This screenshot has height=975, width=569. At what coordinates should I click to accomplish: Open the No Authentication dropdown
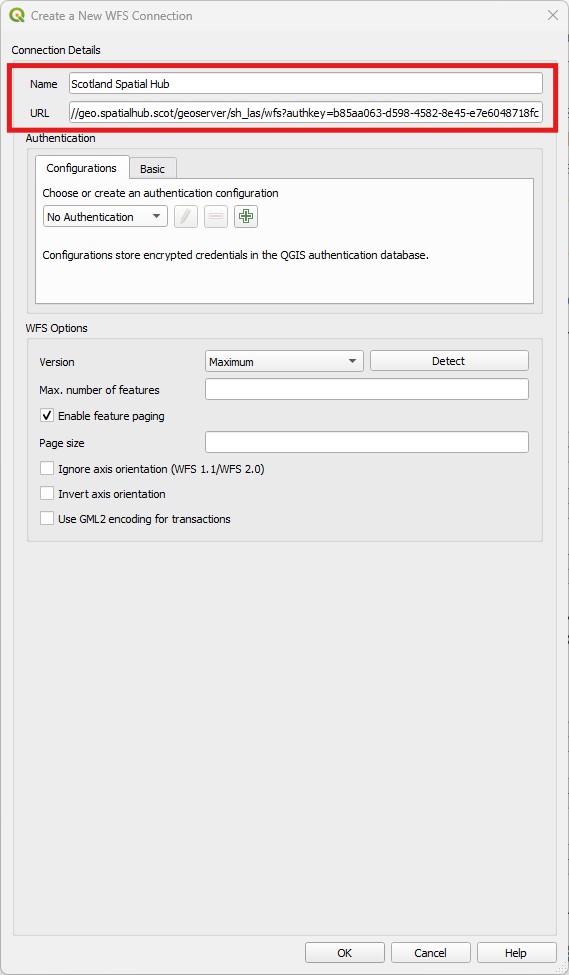(106, 216)
